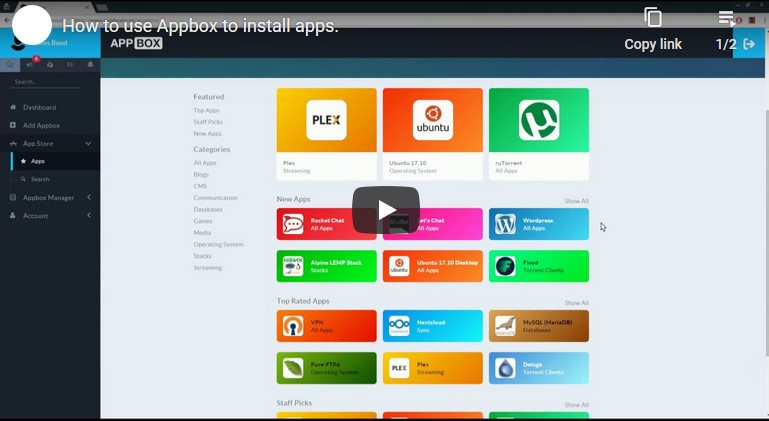Open the video playlist icon
769x421 pixels.
pos(726,18)
